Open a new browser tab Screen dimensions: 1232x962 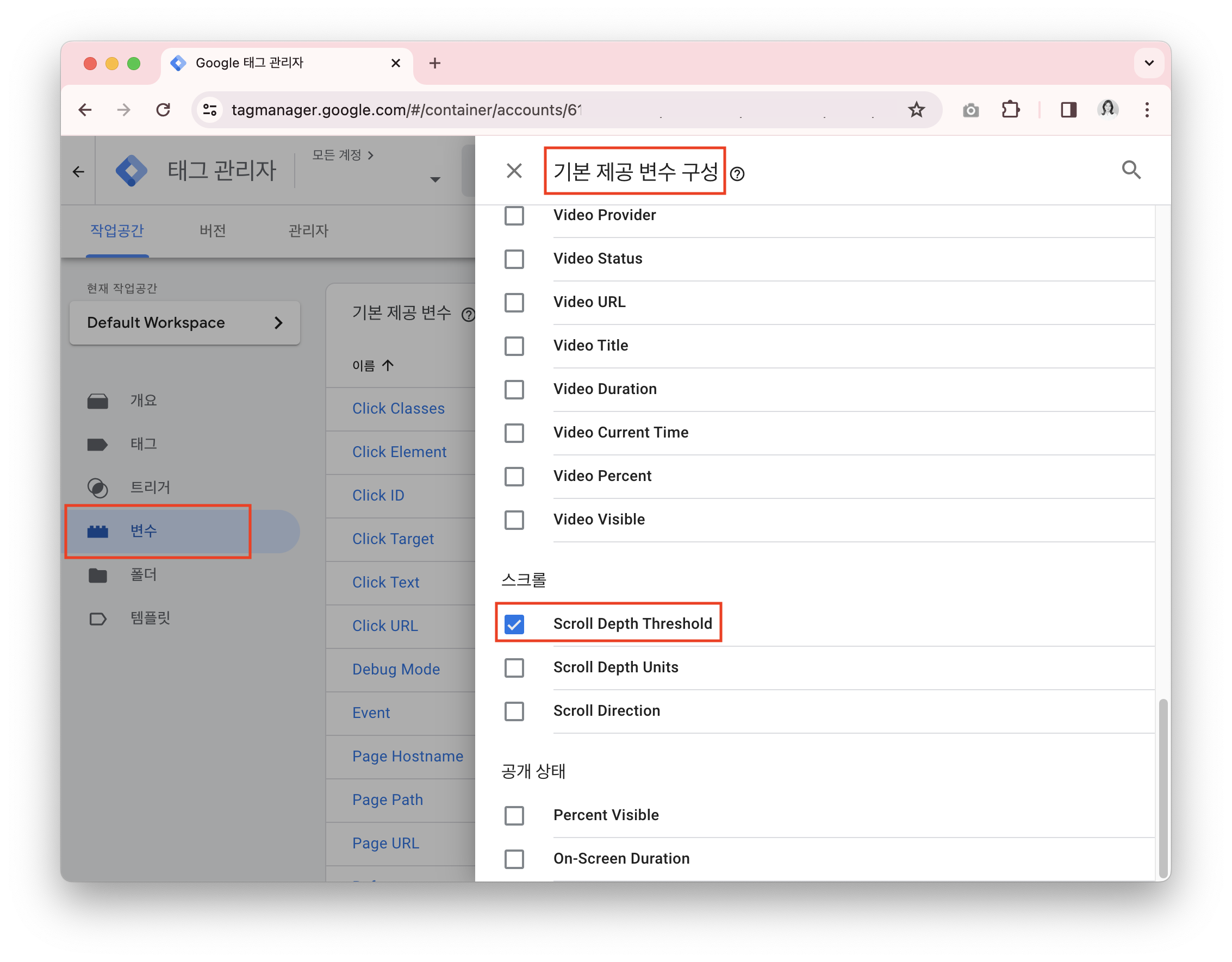435,63
